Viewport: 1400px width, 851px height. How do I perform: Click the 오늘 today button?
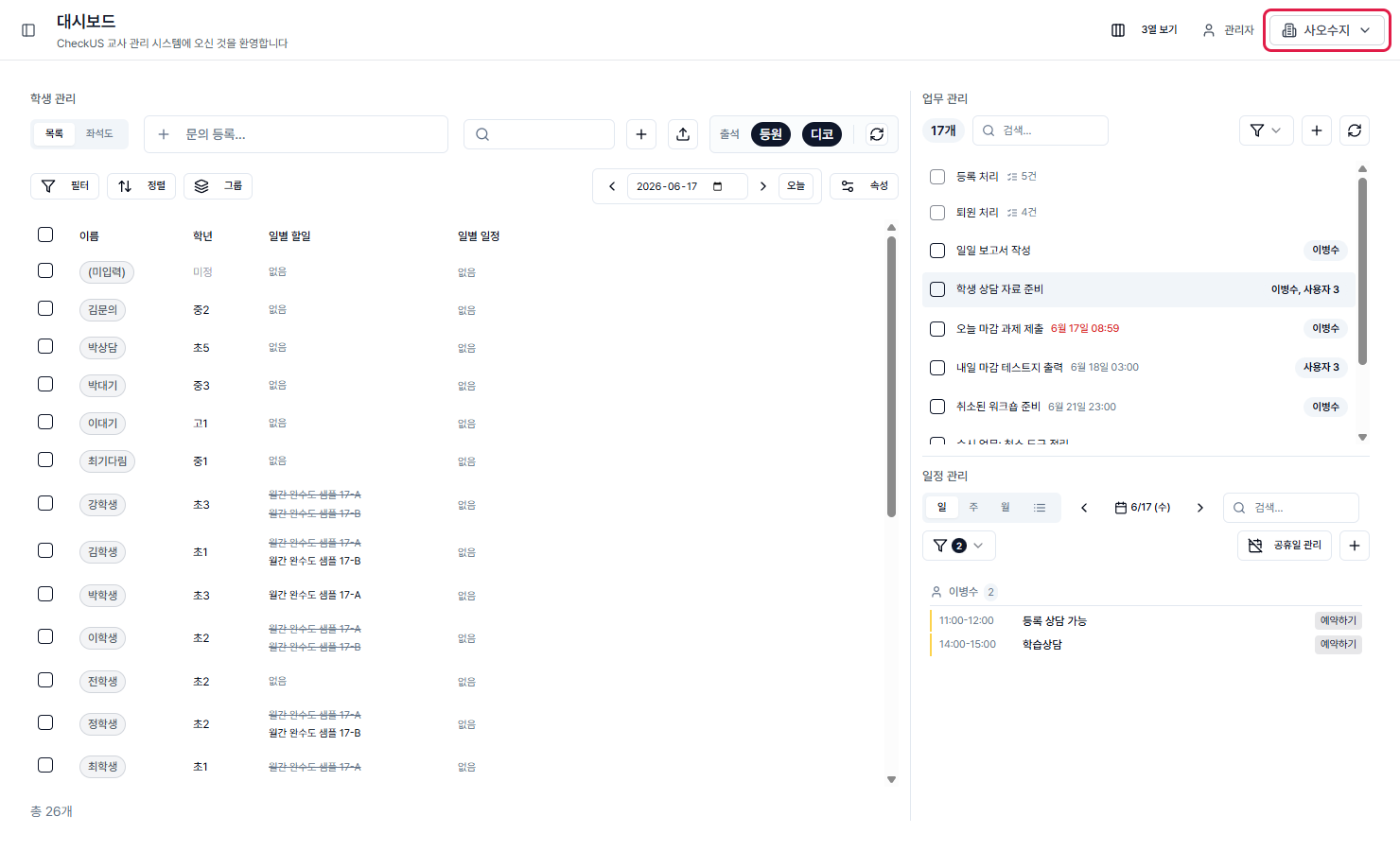(796, 186)
